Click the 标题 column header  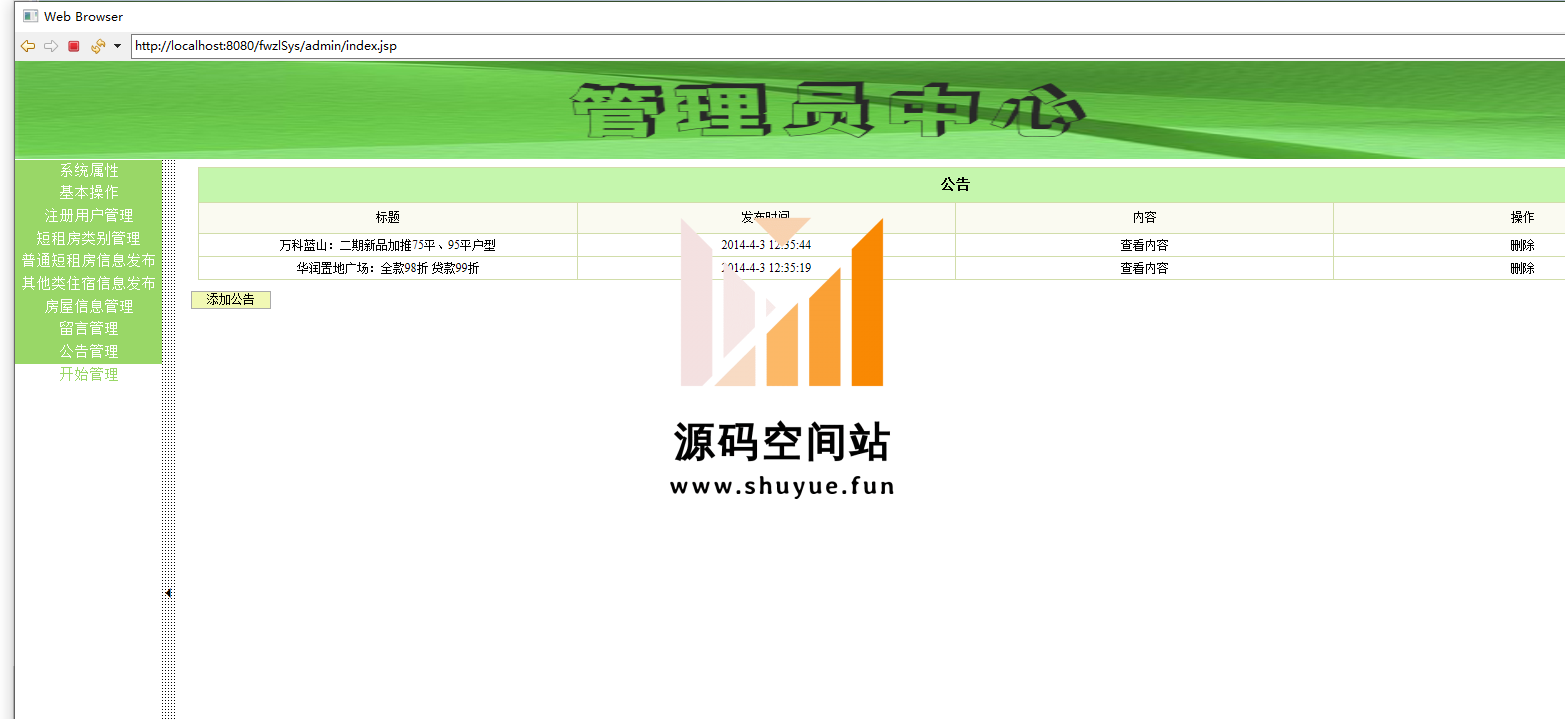[388, 218]
